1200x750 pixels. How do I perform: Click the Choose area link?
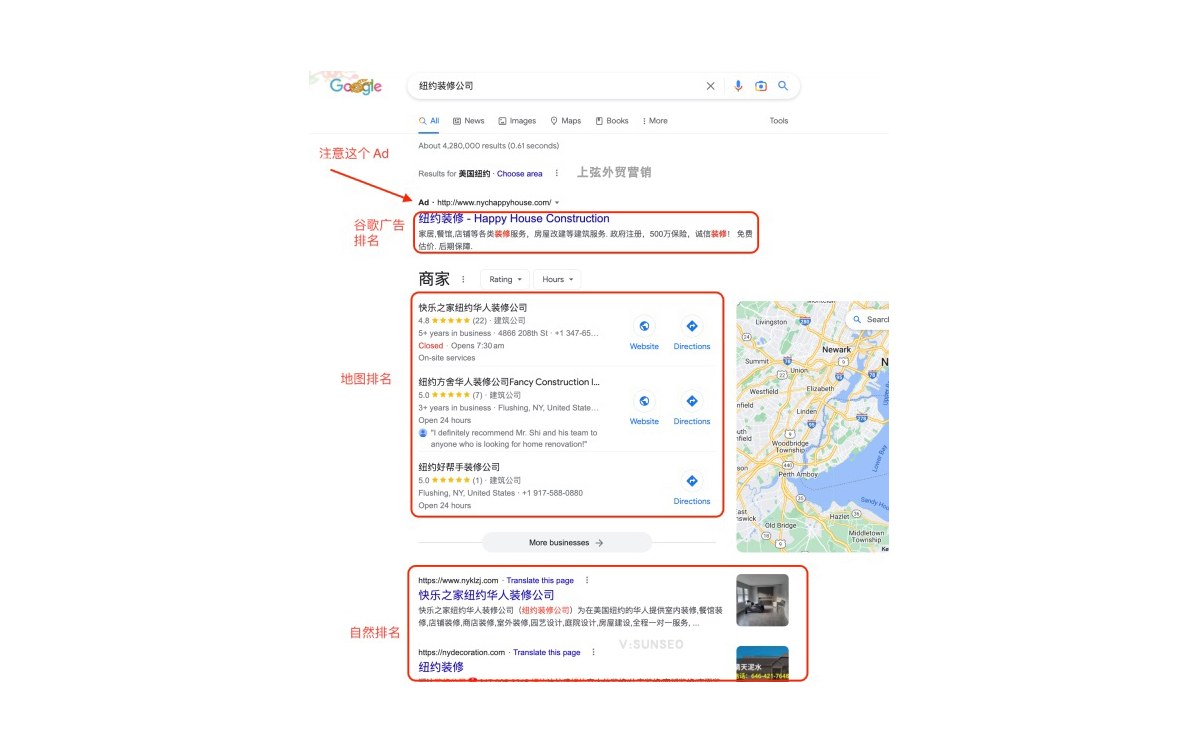click(520, 174)
